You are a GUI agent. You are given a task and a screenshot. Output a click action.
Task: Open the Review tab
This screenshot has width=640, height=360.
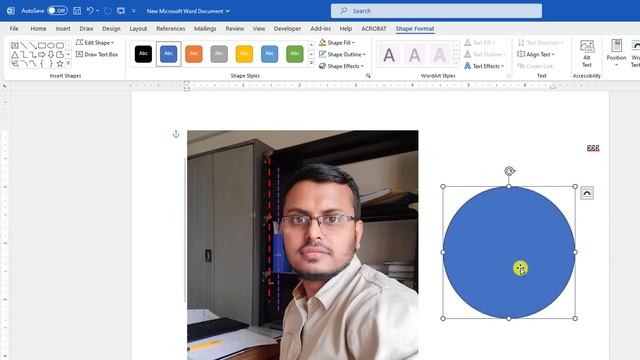point(235,29)
